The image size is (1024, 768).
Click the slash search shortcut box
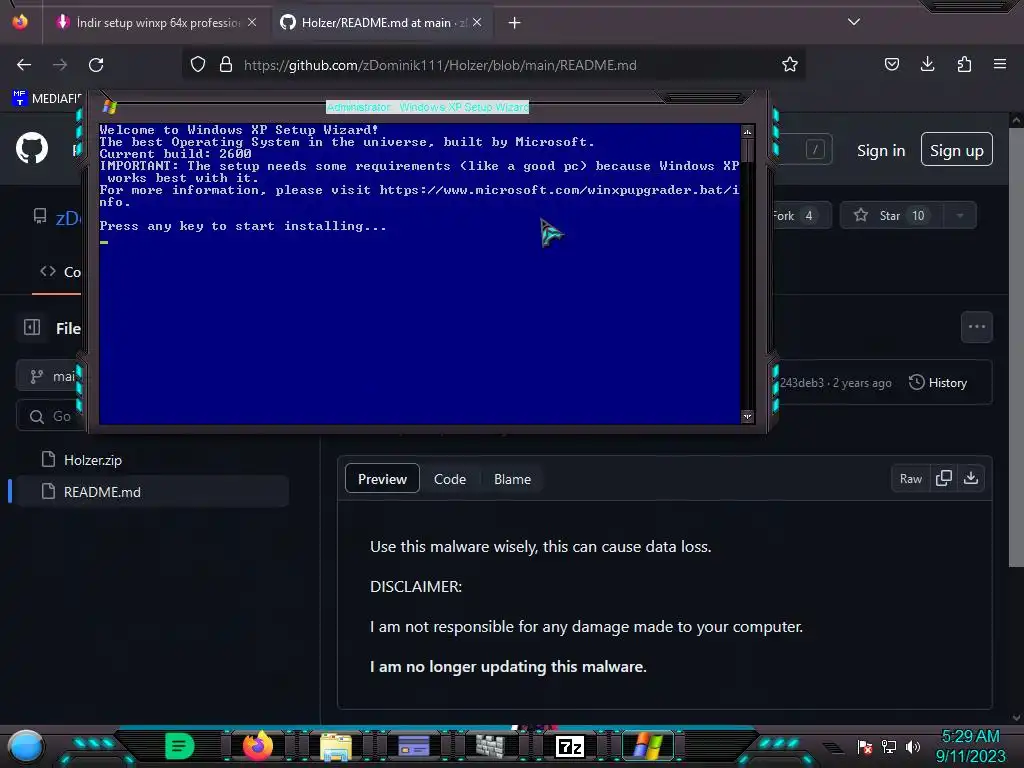tap(815, 150)
